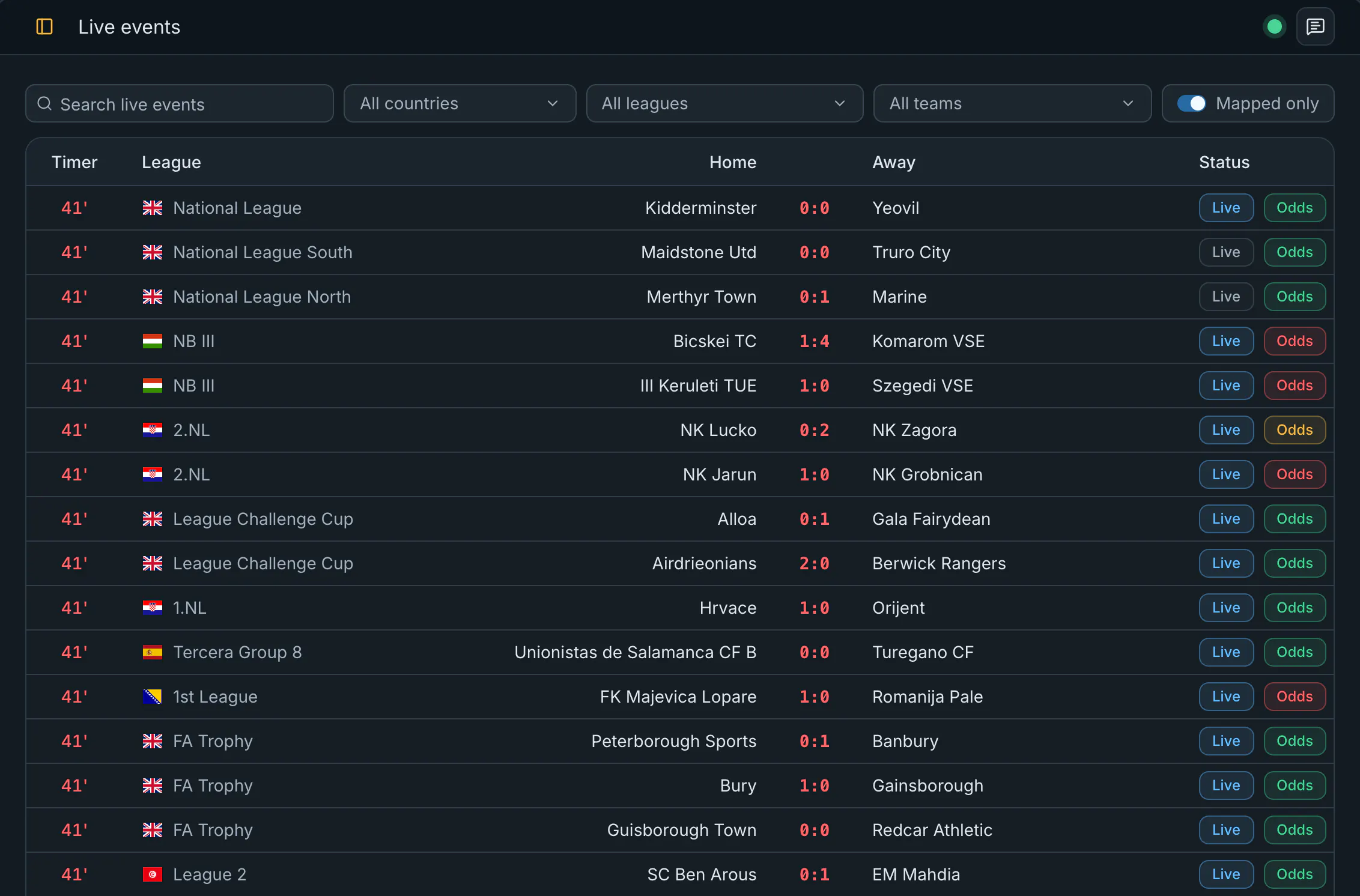Open Odds for FK Majevica Lopare match
This screenshot has width=1360, height=896.
pyautogui.click(x=1295, y=697)
